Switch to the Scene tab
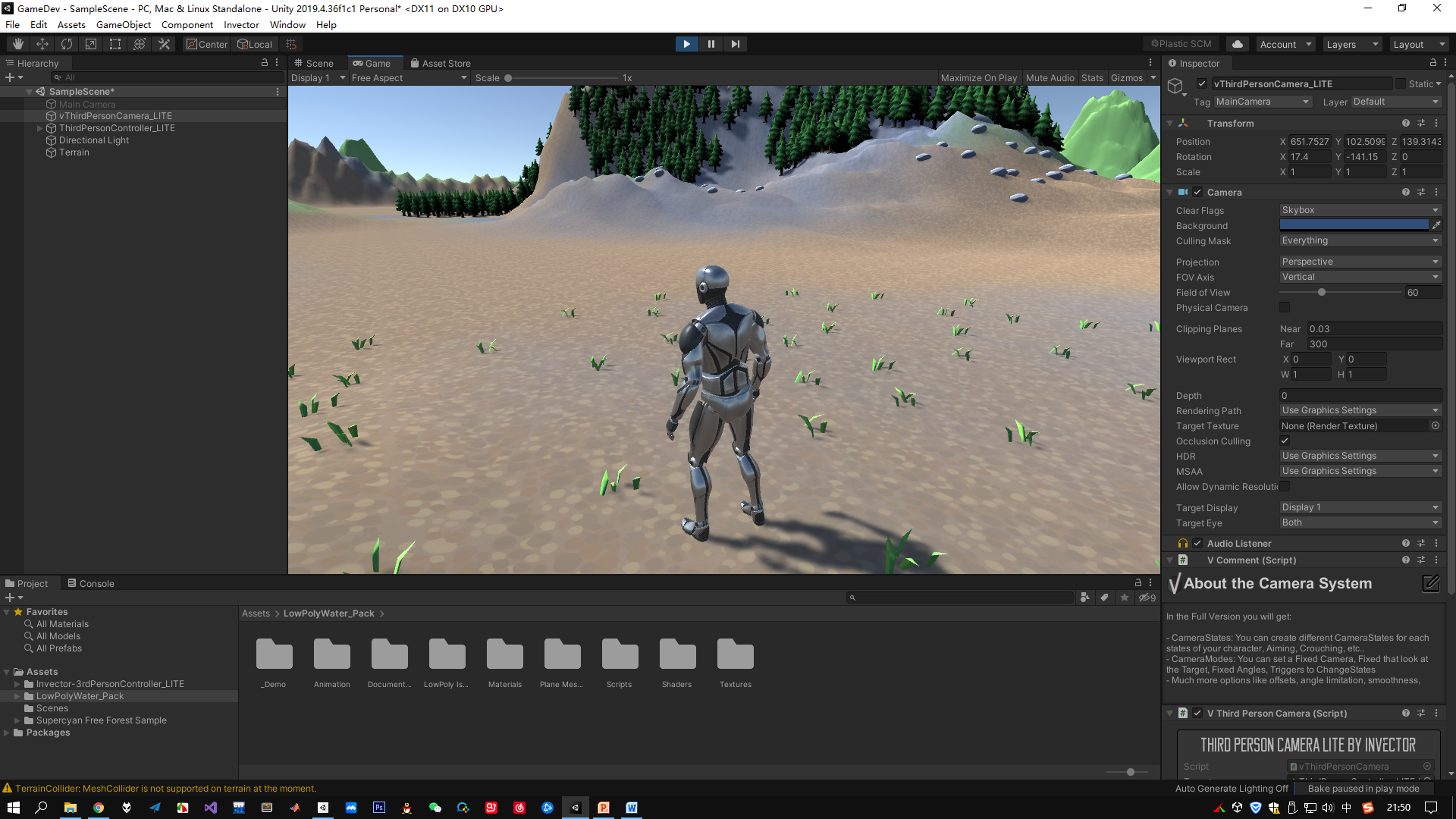This screenshot has width=1456, height=819. click(314, 63)
